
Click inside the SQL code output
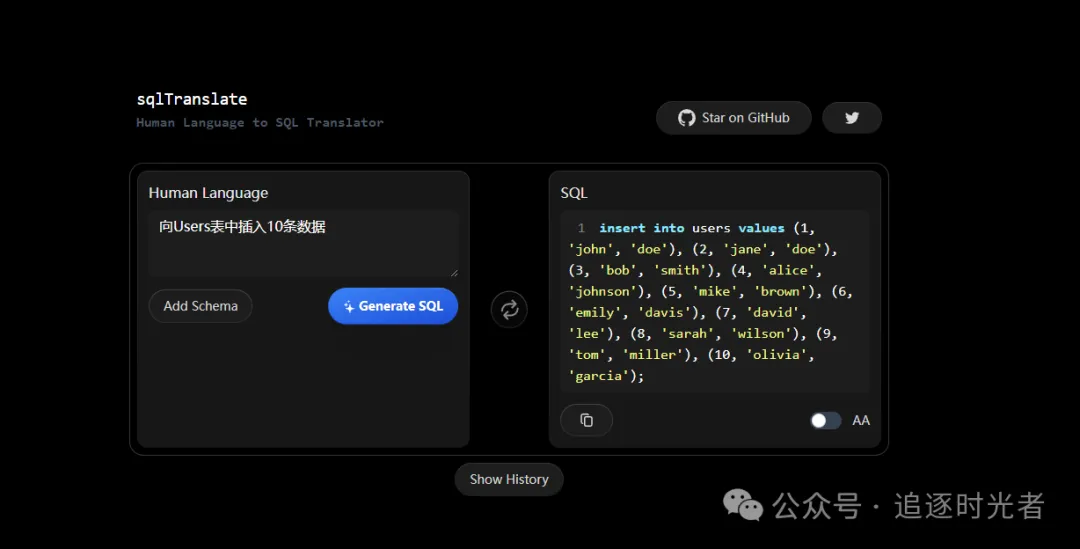[714, 302]
